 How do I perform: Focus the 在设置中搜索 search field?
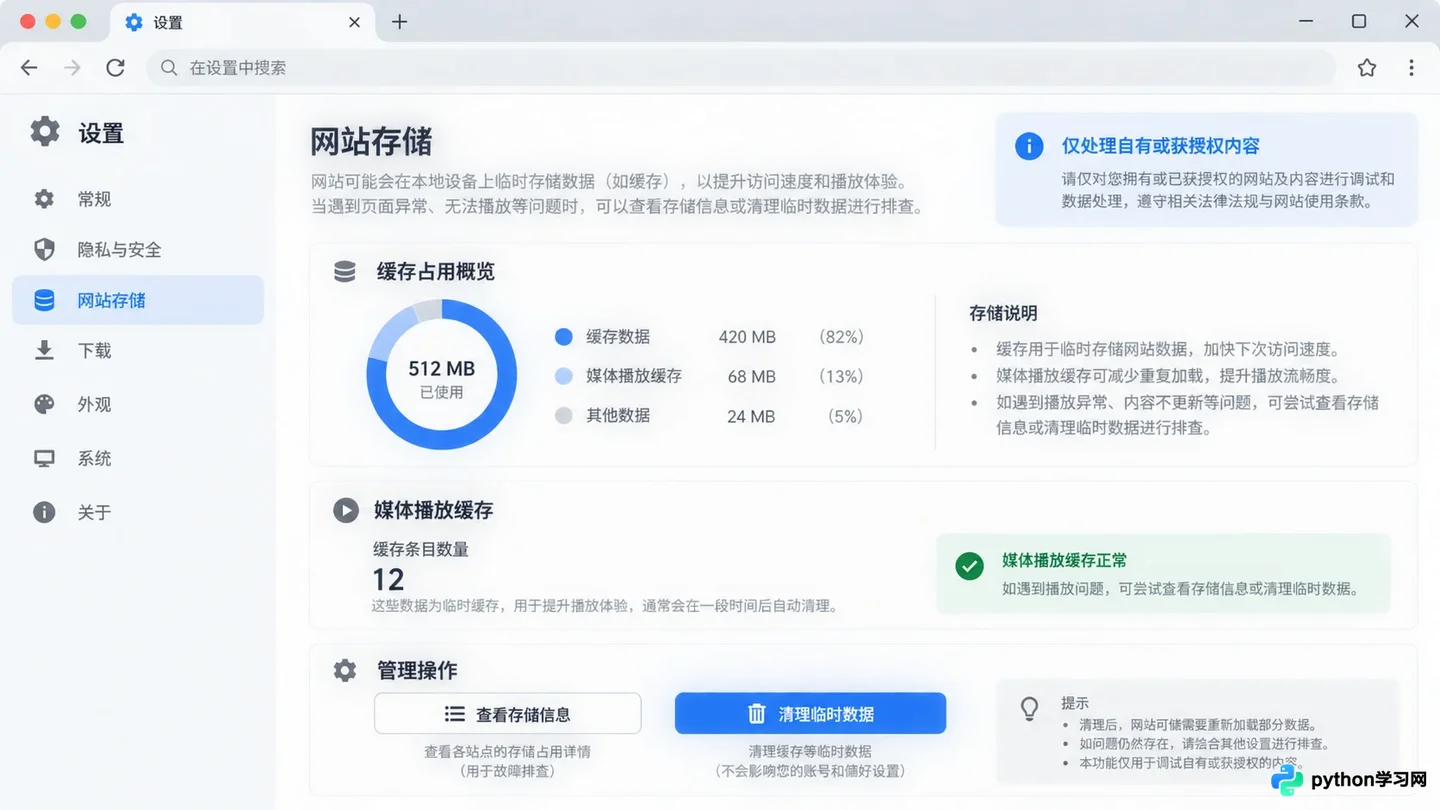[x=741, y=68]
